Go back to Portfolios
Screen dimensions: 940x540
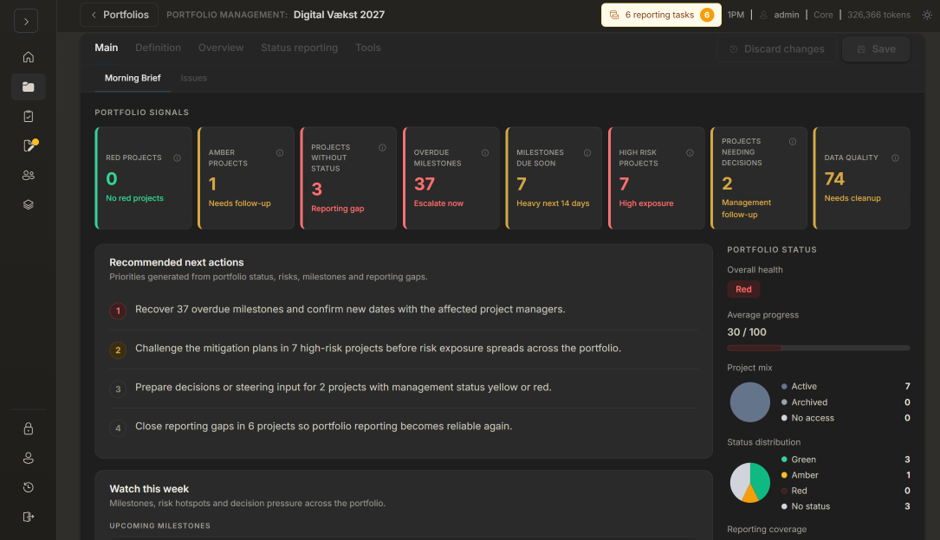(119, 15)
